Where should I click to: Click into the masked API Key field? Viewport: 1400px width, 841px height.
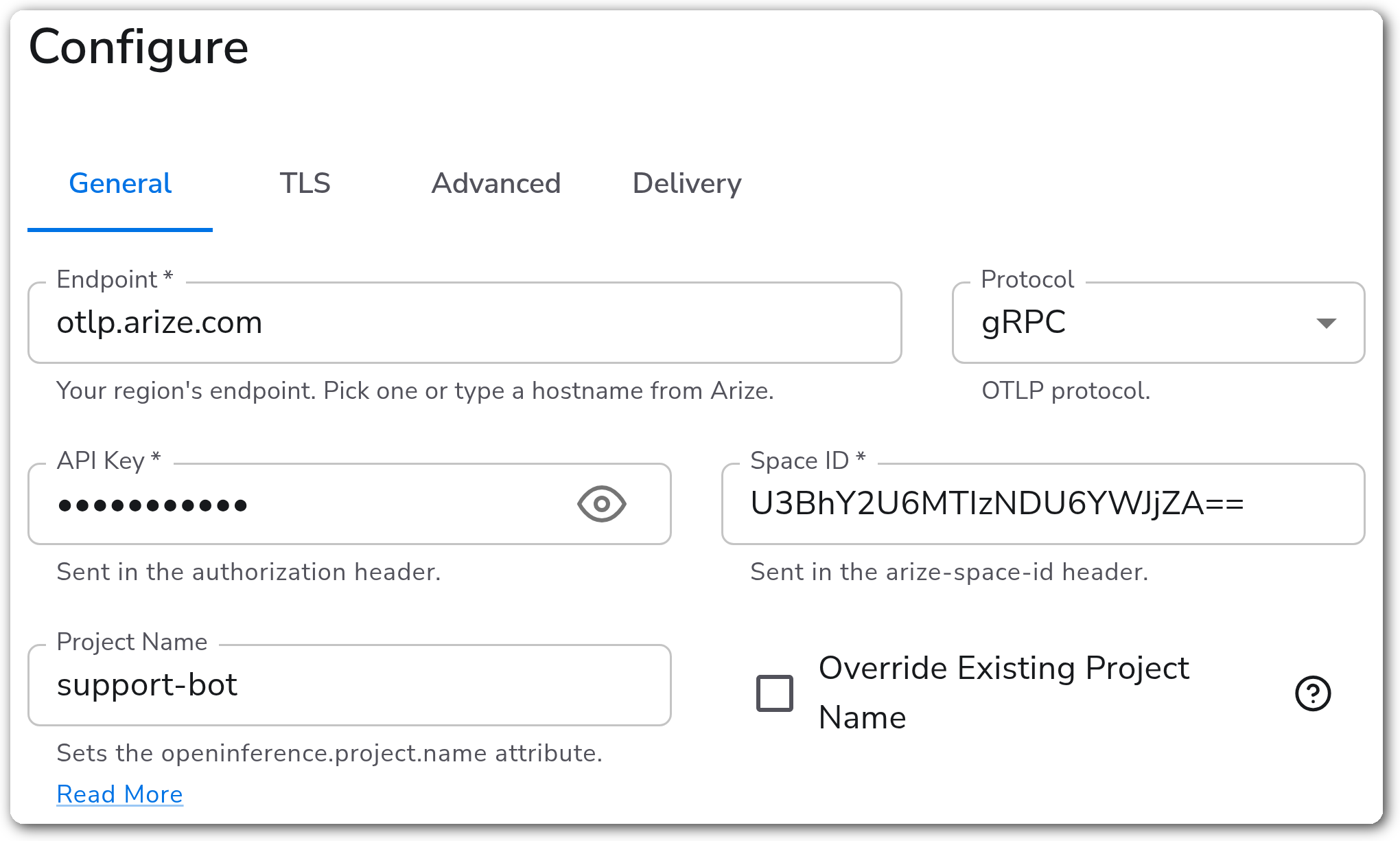coord(349,505)
